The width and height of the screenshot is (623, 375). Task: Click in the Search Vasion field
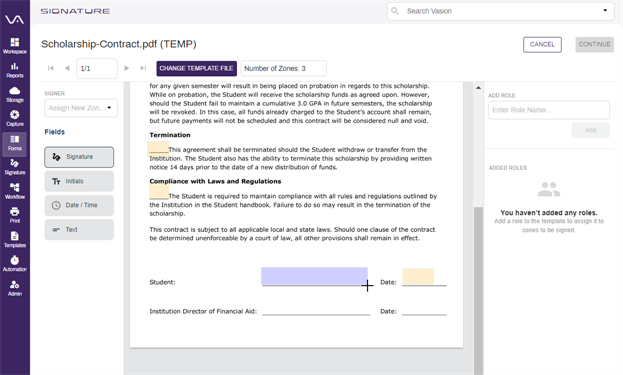click(x=501, y=11)
